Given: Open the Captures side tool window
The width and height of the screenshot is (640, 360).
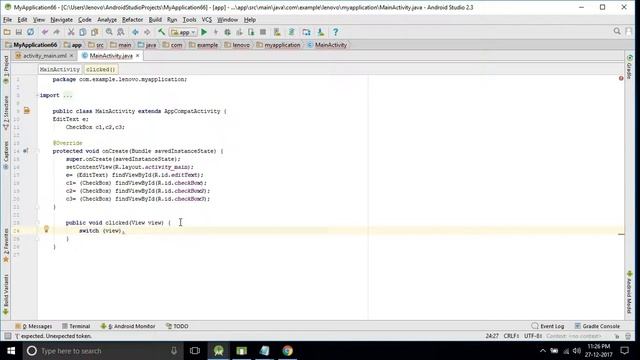Looking at the screenshot, I should 6,155.
